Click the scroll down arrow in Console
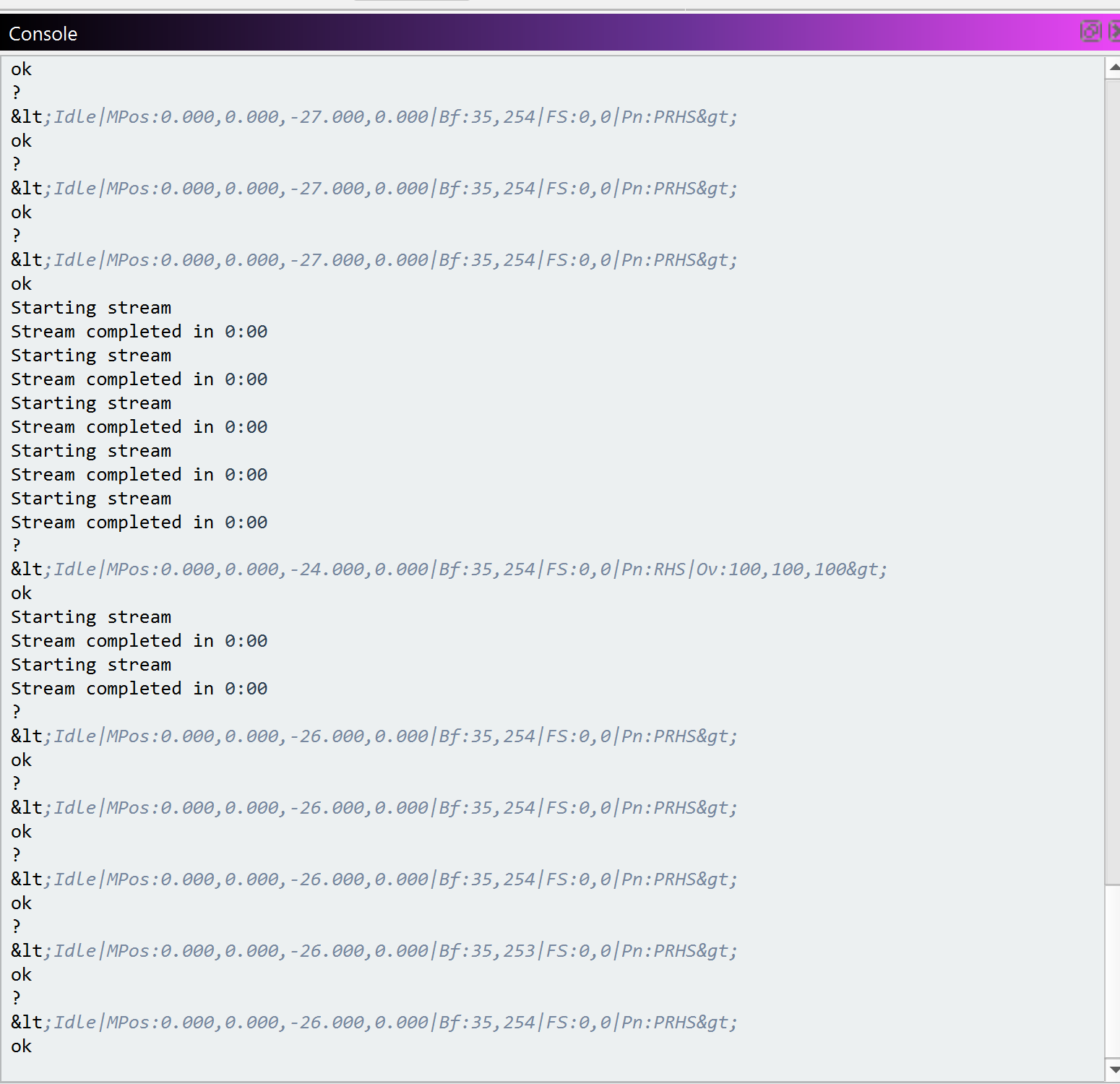The image size is (1120, 1084). coord(1113,1070)
